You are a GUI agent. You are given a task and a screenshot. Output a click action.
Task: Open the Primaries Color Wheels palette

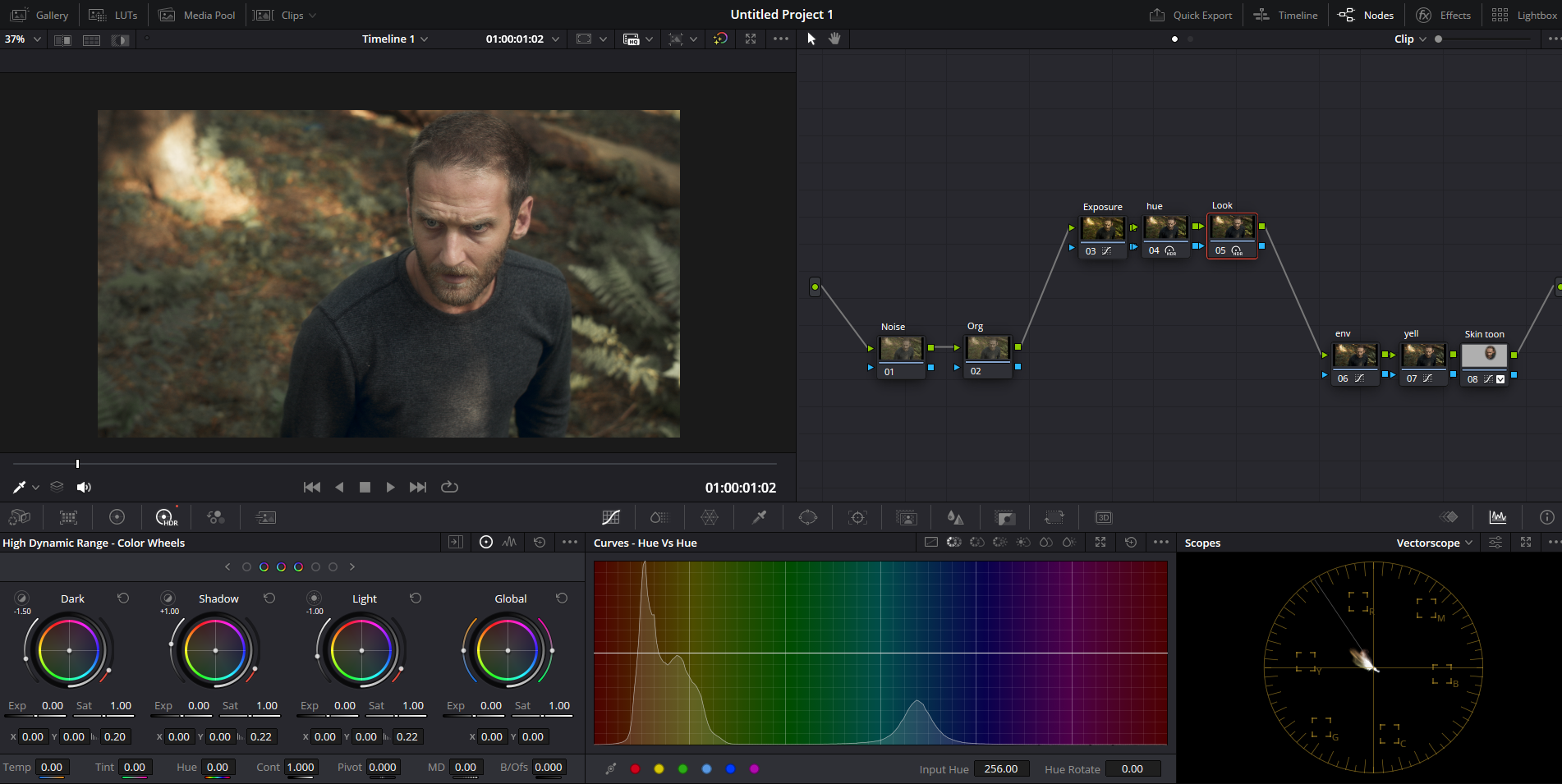click(x=117, y=517)
